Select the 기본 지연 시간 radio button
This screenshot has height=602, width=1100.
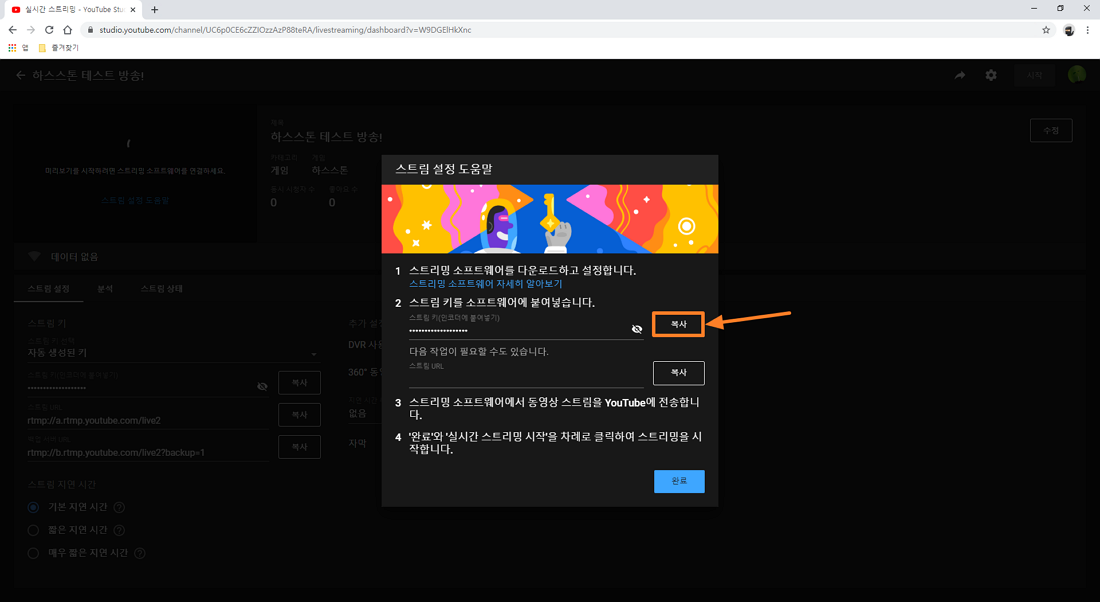[33, 507]
